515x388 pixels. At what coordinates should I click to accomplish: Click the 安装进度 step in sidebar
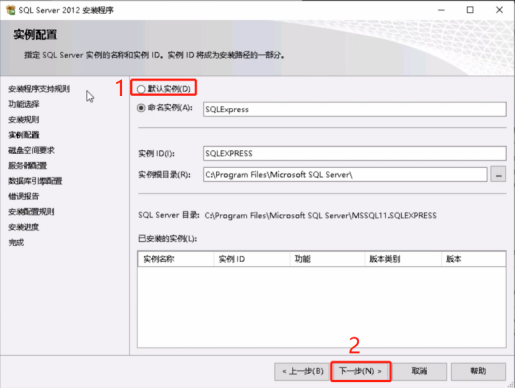click(24, 227)
